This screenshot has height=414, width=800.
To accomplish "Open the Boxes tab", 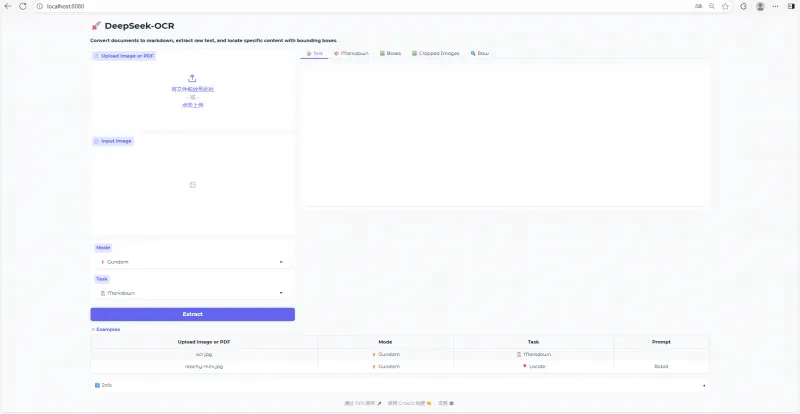I will 390,53.
